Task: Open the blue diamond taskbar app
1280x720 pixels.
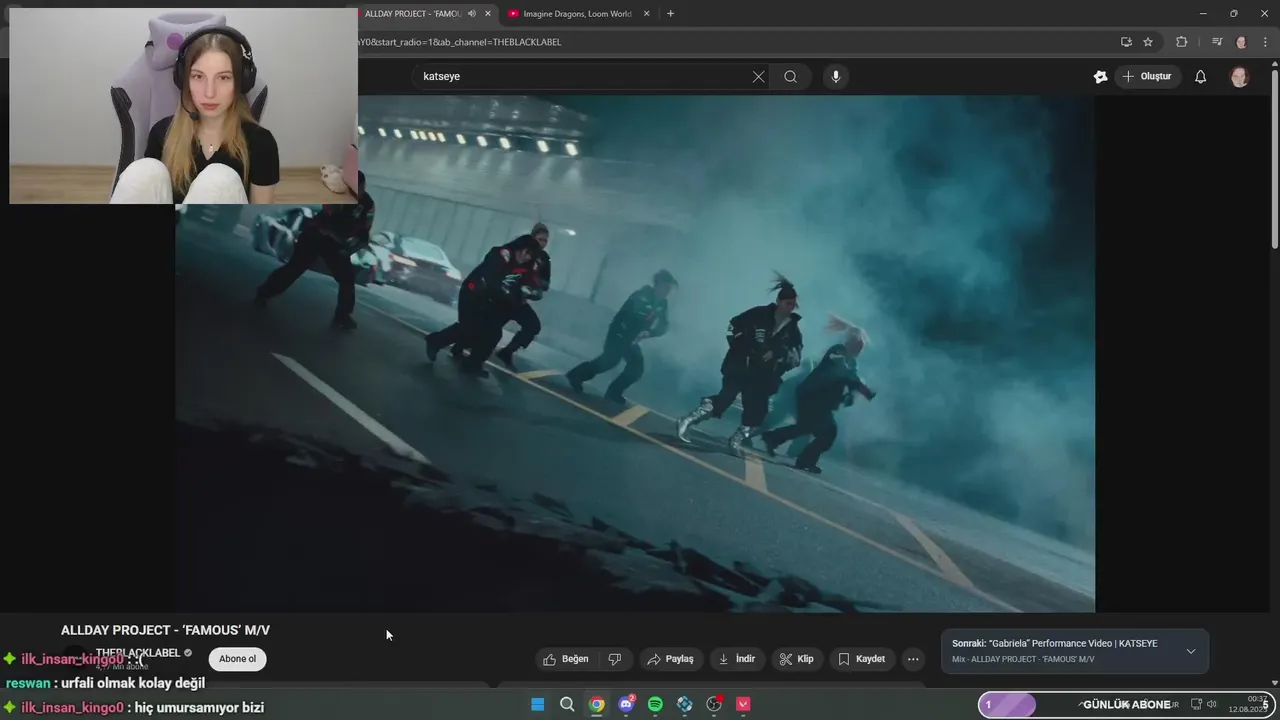Action: tap(685, 704)
